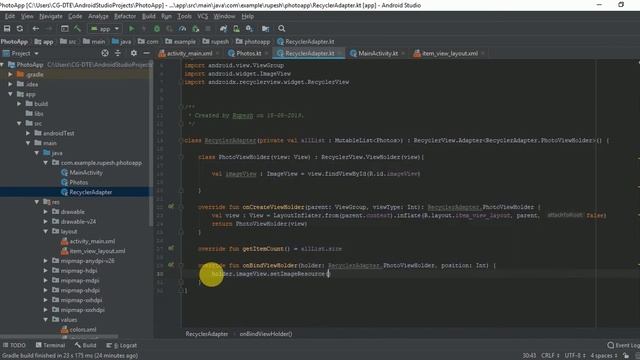Hide the Project panel with minus icon

[146, 53]
